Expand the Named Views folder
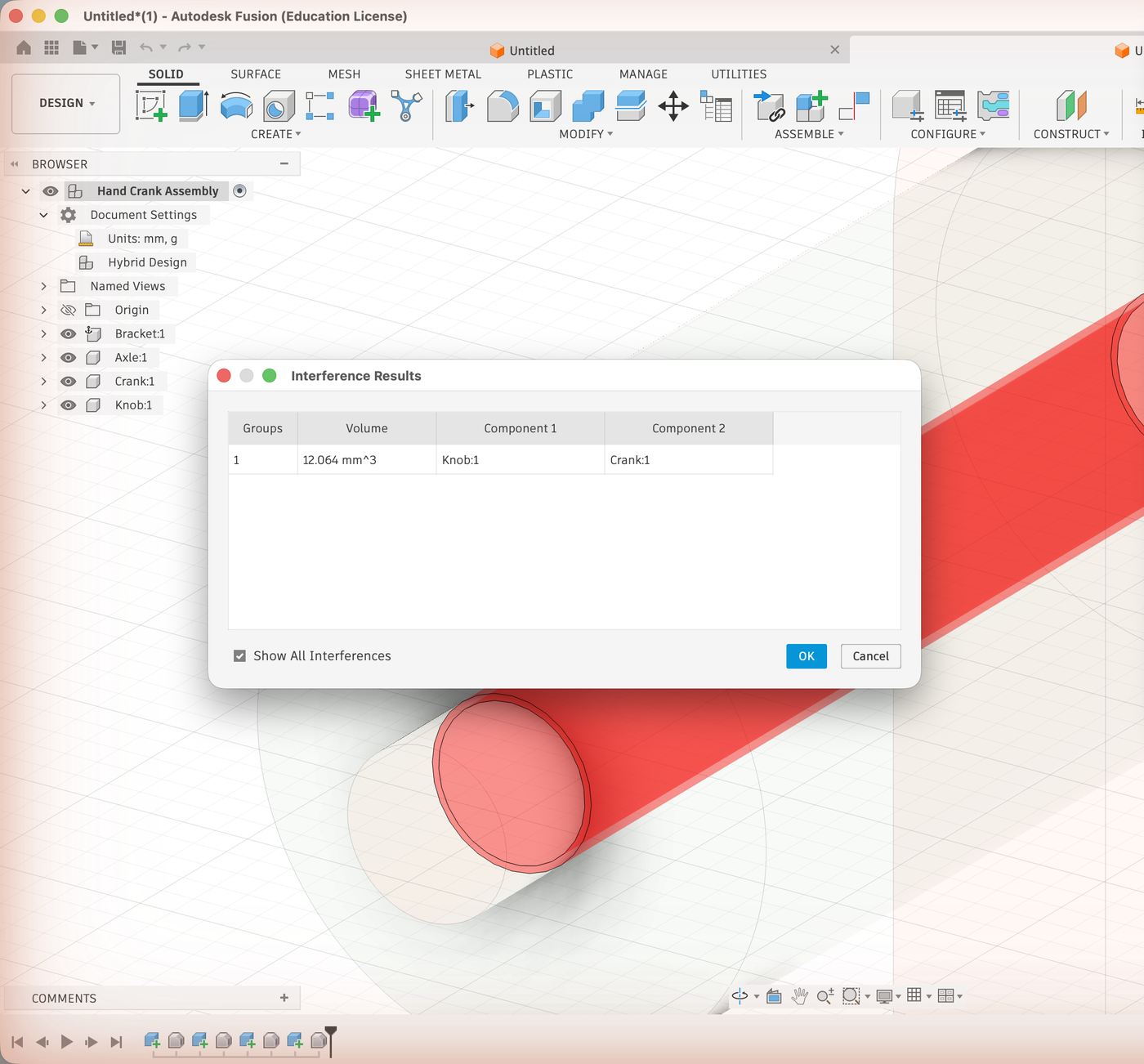Image resolution: width=1144 pixels, height=1064 pixels. point(44,286)
